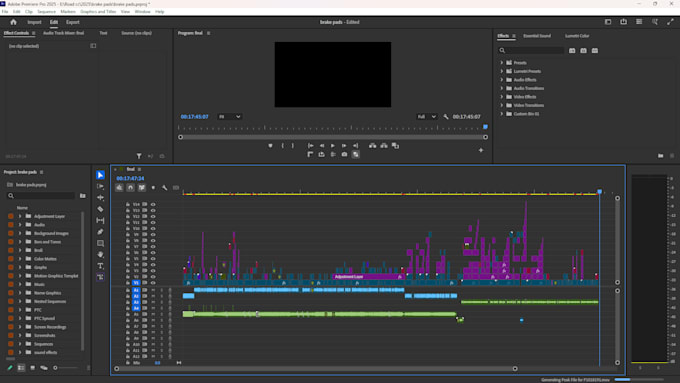Open the Markers menu
The image size is (680, 383).
click(68, 12)
